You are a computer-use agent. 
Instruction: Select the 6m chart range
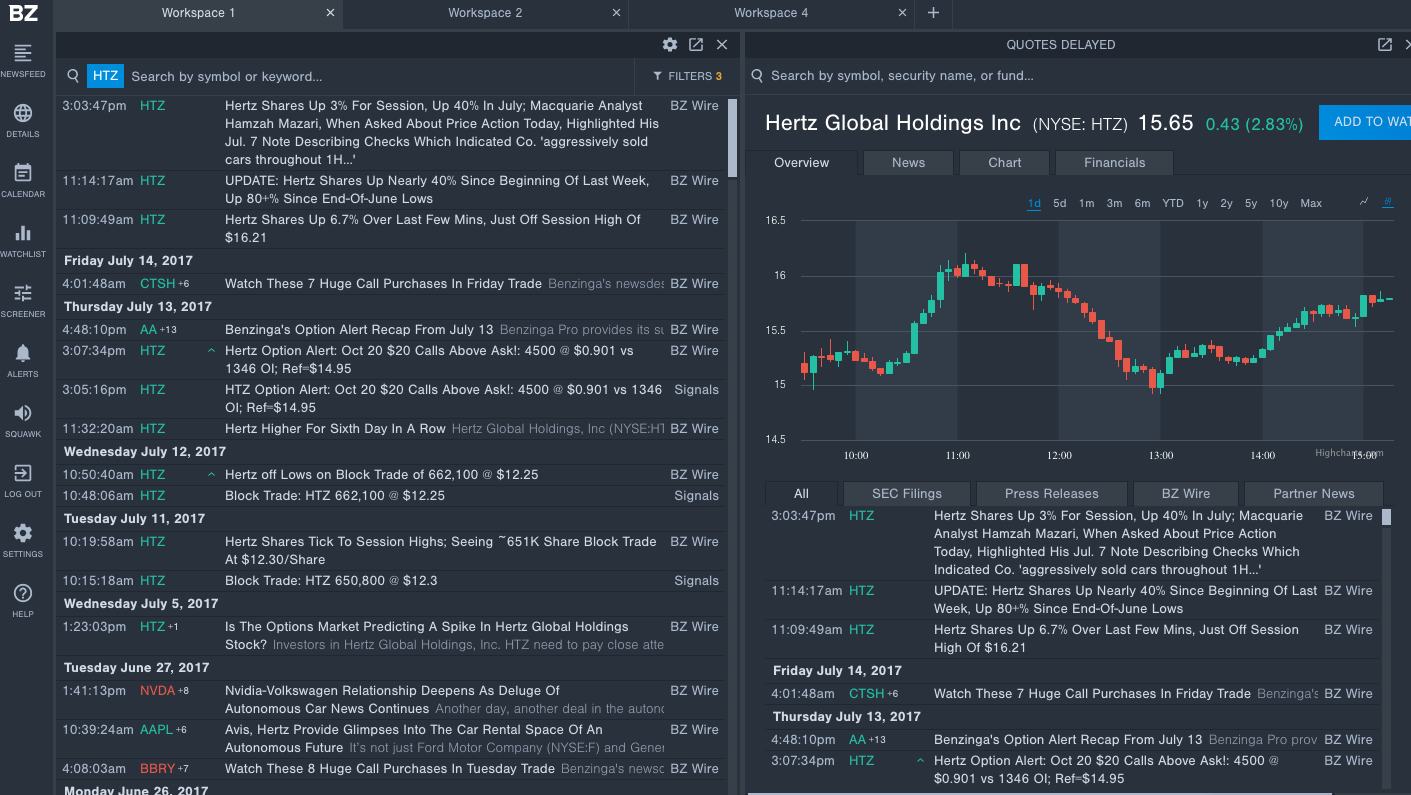click(x=1142, y=203)
